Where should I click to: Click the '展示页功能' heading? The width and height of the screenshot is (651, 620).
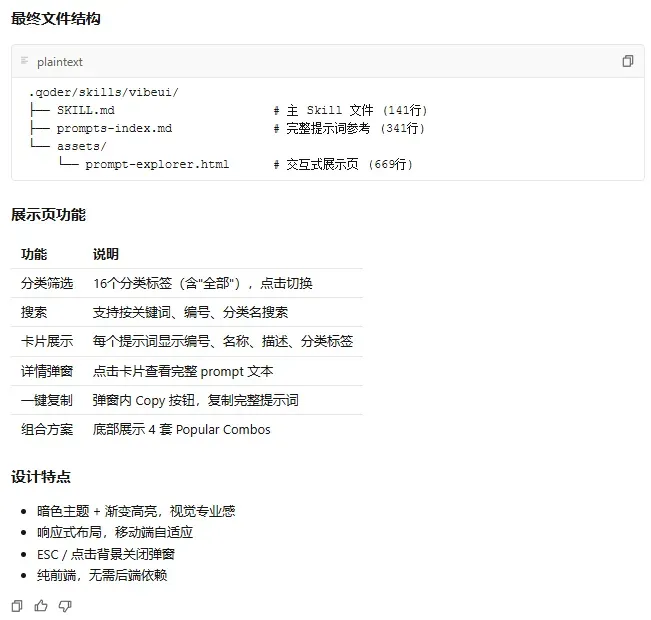pyautogui.click(x=48, y=215)
